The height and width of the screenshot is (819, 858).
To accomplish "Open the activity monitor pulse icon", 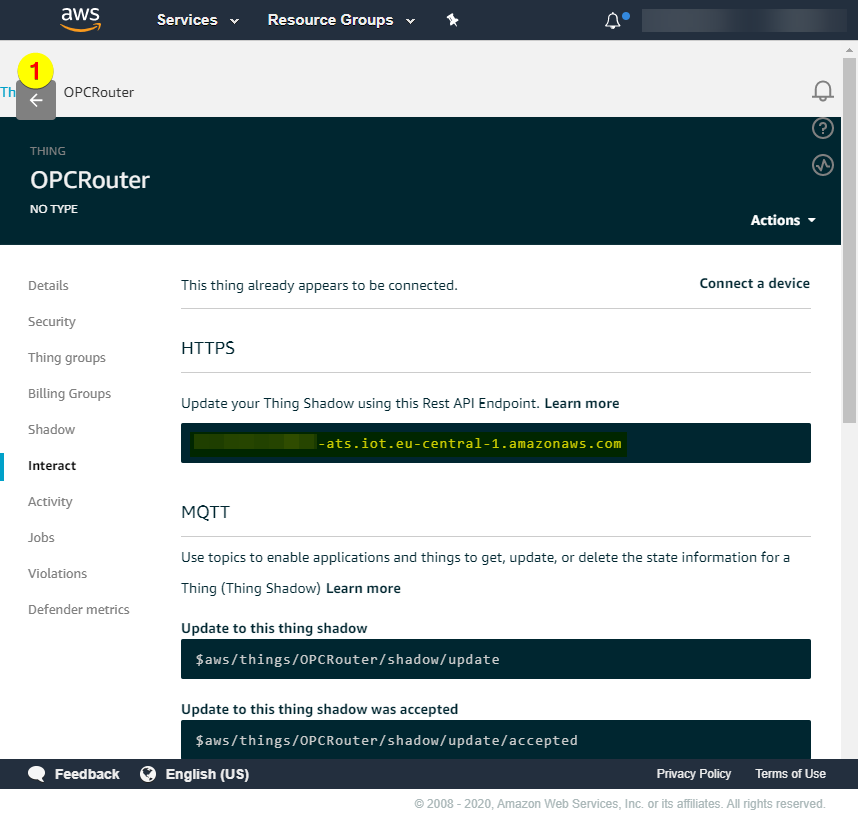I will pyautogui.click(x=822, y=165).
